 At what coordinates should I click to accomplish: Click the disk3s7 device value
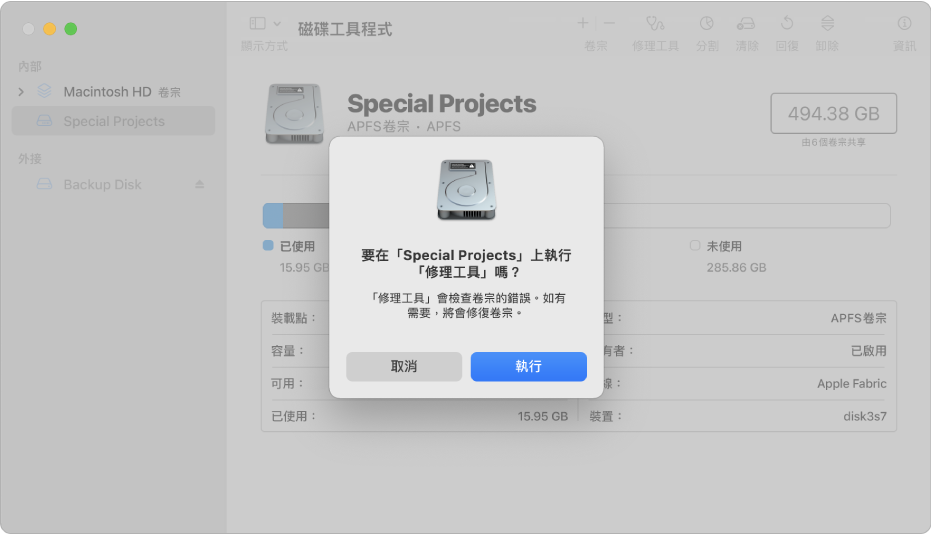(864, 416)
